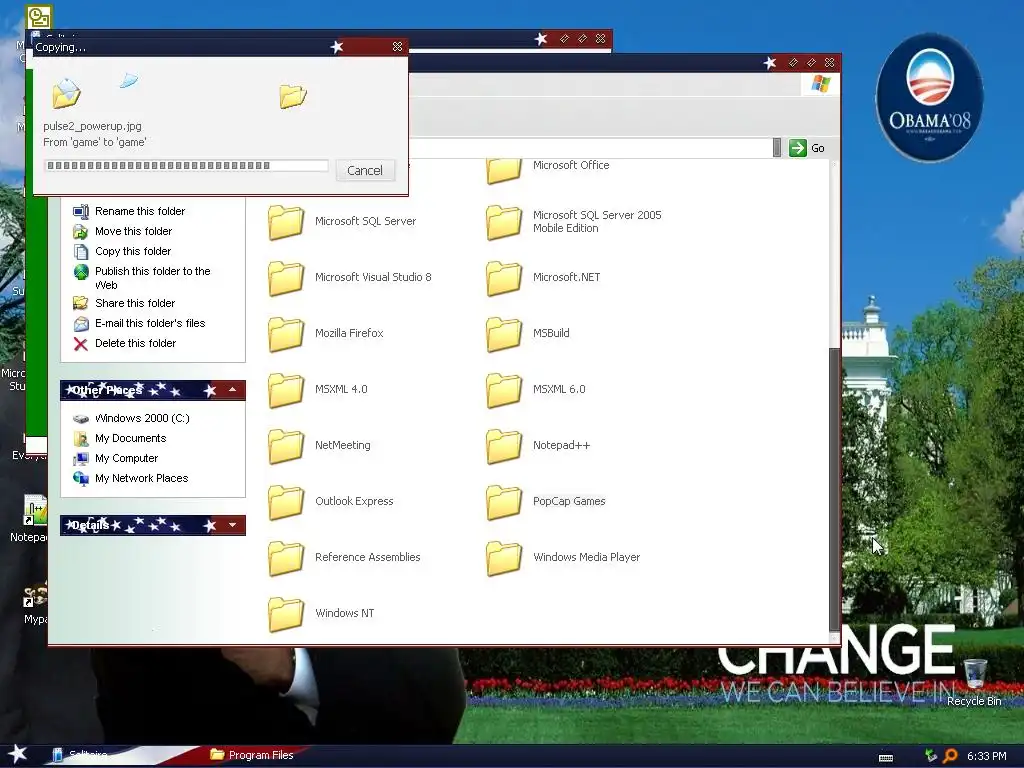Select the Windows Media Player folder icon

click(x=504, y=558)
